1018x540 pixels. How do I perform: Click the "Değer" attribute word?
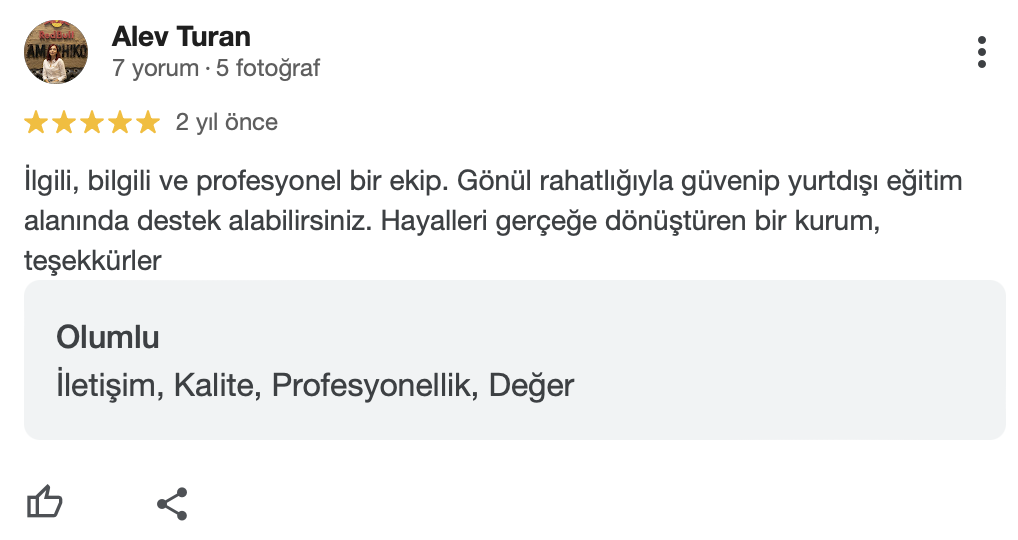[531, 385]
